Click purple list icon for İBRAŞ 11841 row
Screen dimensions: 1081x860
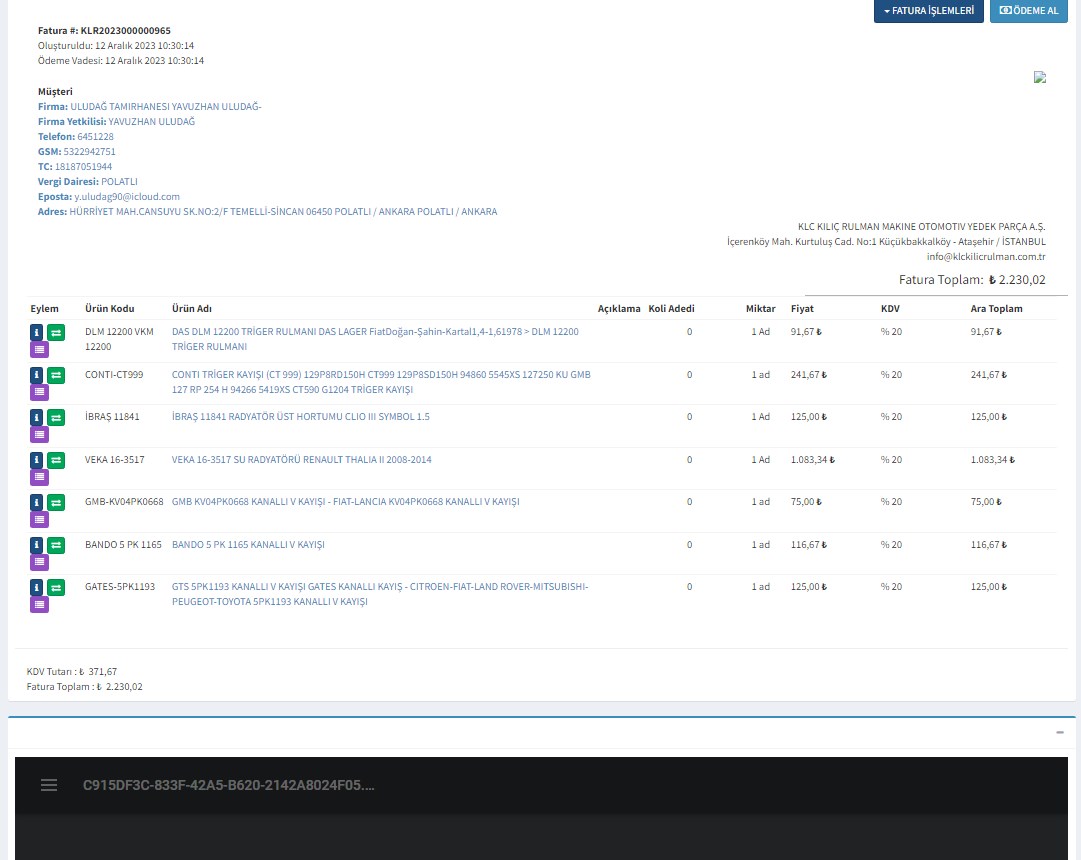39,434
